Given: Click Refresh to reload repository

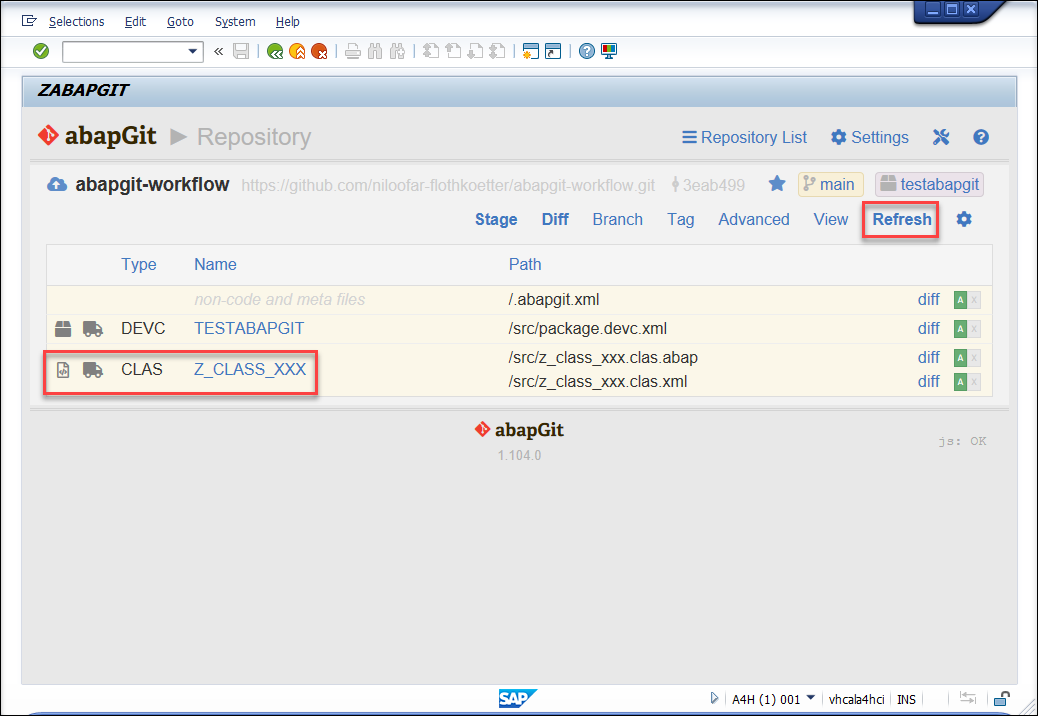Looking at the screenshot, I should coord(902,219).
